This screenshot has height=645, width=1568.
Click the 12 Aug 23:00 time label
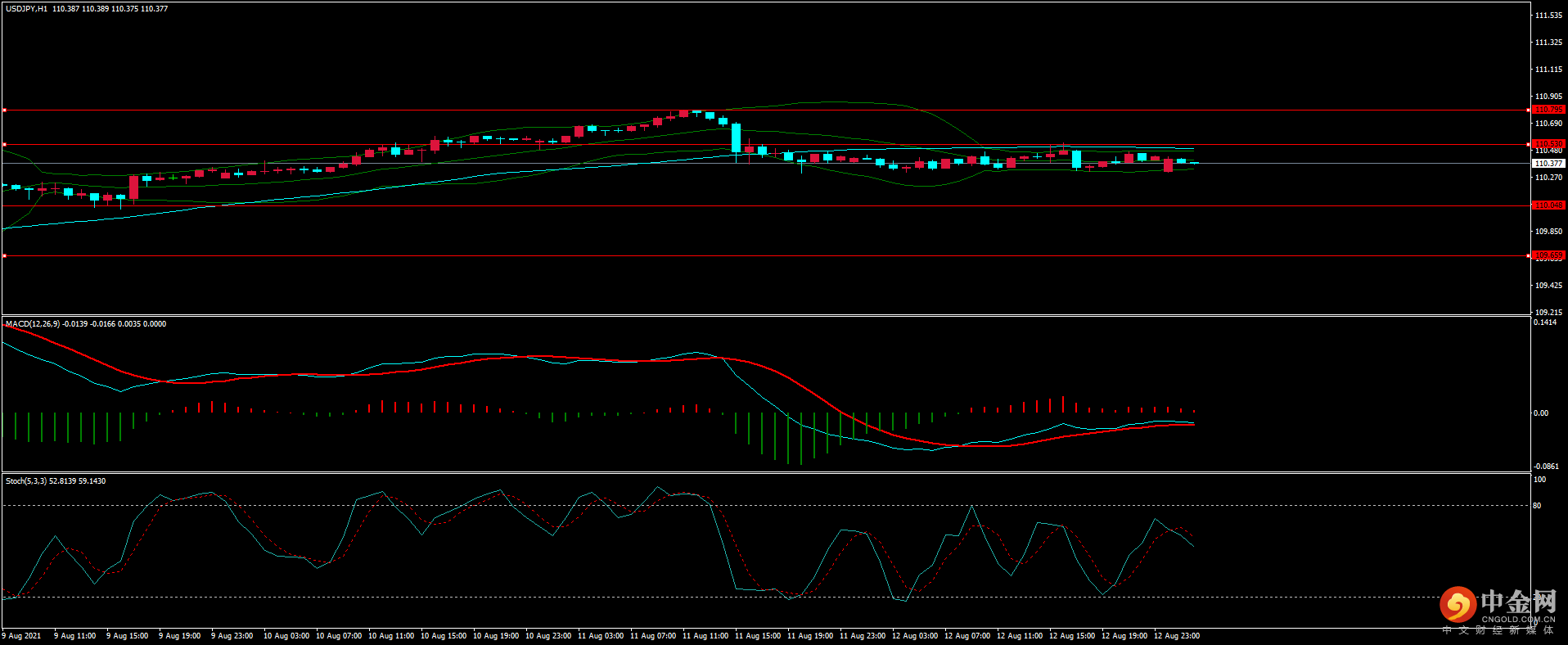(1177, 636)
